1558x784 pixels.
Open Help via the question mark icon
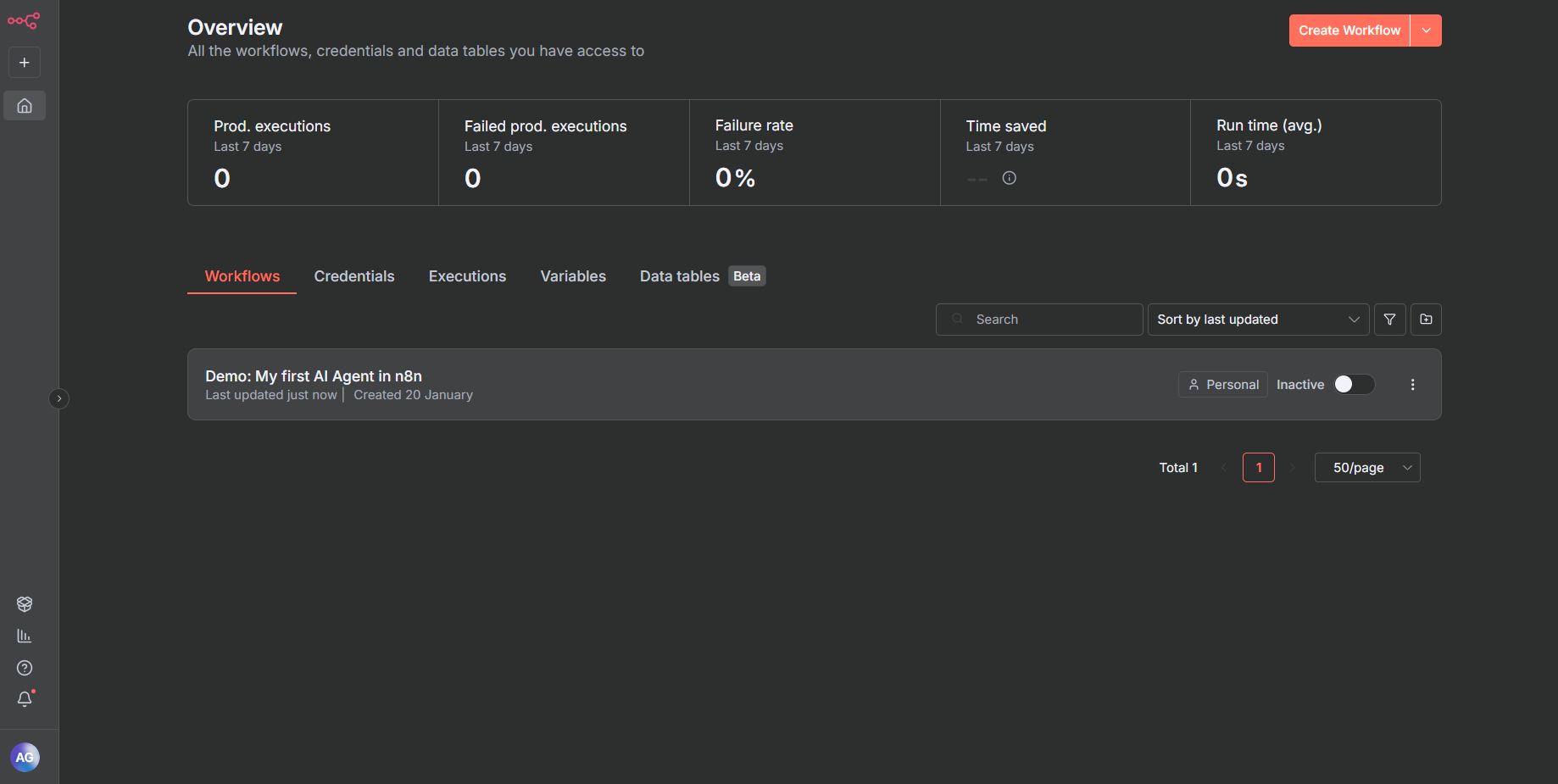pyautogui.click(x=24, y=668)
